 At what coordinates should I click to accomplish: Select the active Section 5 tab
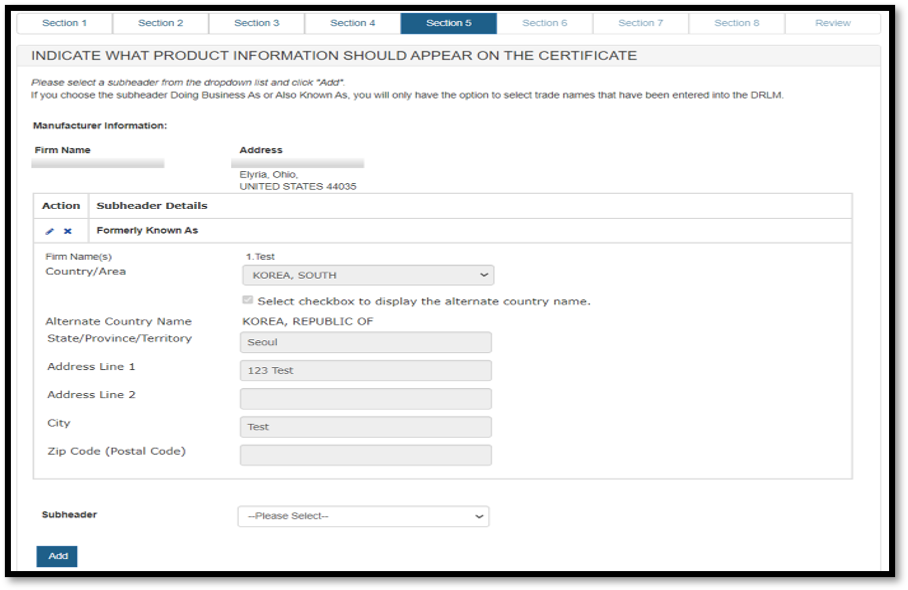[448, 23]
